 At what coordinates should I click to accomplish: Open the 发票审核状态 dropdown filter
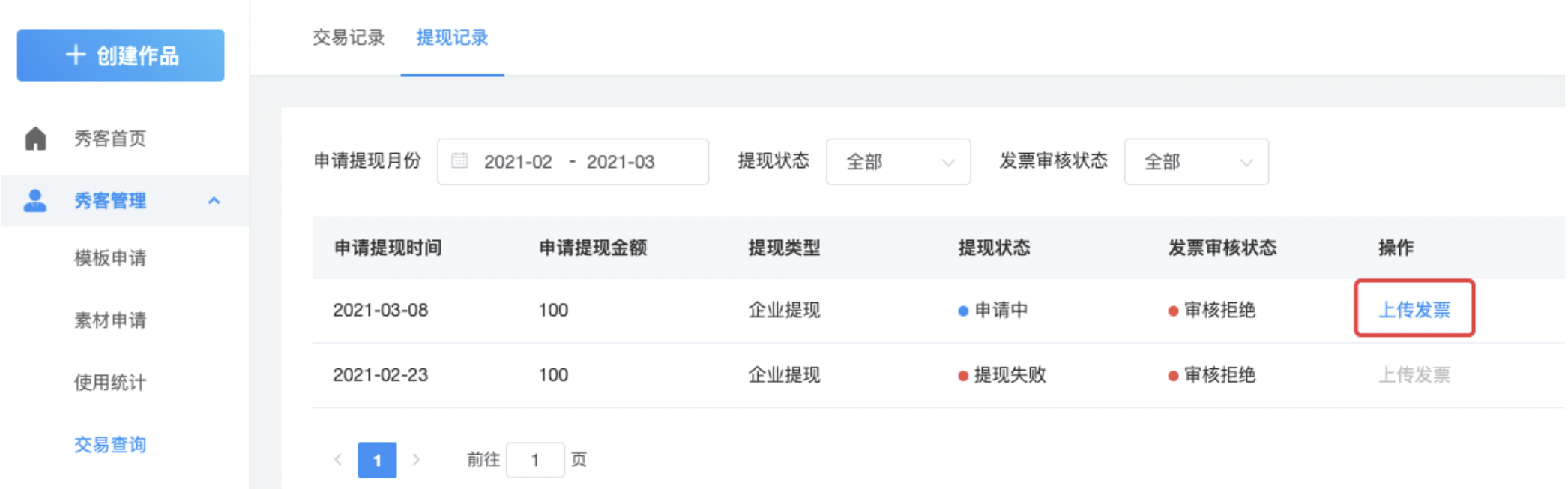pos(1196,162)
